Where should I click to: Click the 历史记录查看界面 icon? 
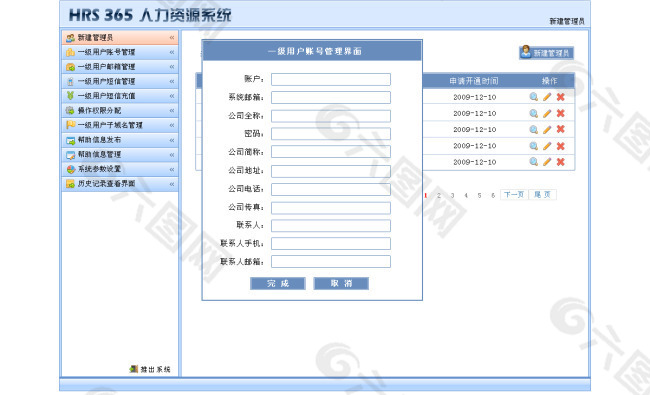[70, 184]
